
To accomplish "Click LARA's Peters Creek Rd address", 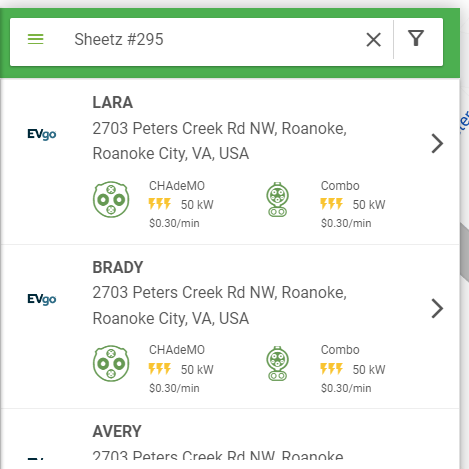I will click(219, 141).
